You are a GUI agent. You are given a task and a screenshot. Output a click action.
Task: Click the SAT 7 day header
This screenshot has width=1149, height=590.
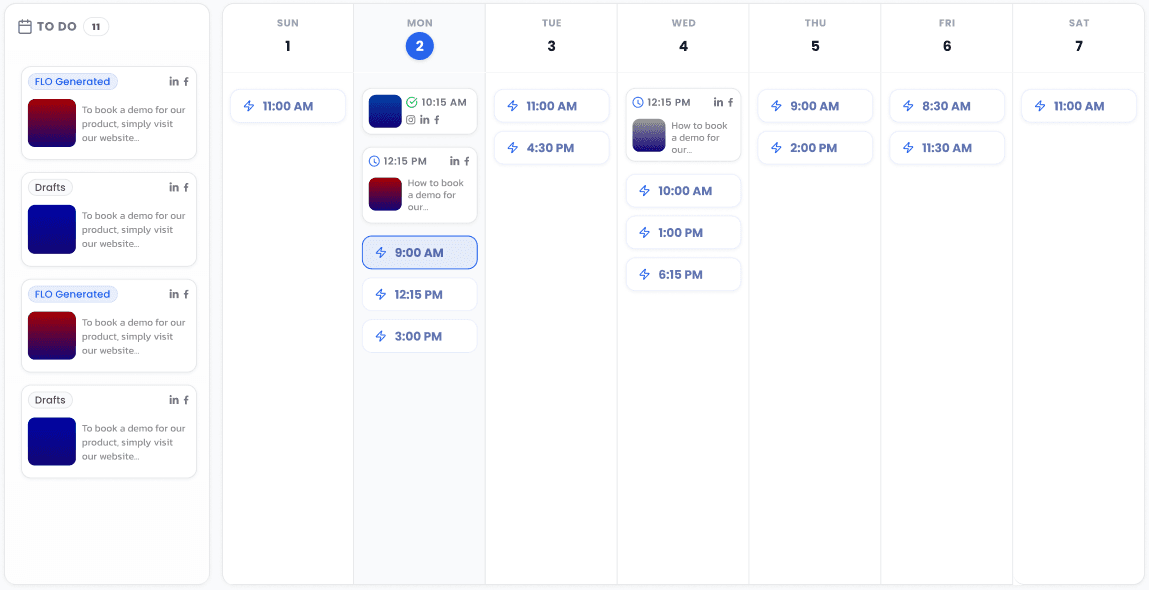point(1079,38)
